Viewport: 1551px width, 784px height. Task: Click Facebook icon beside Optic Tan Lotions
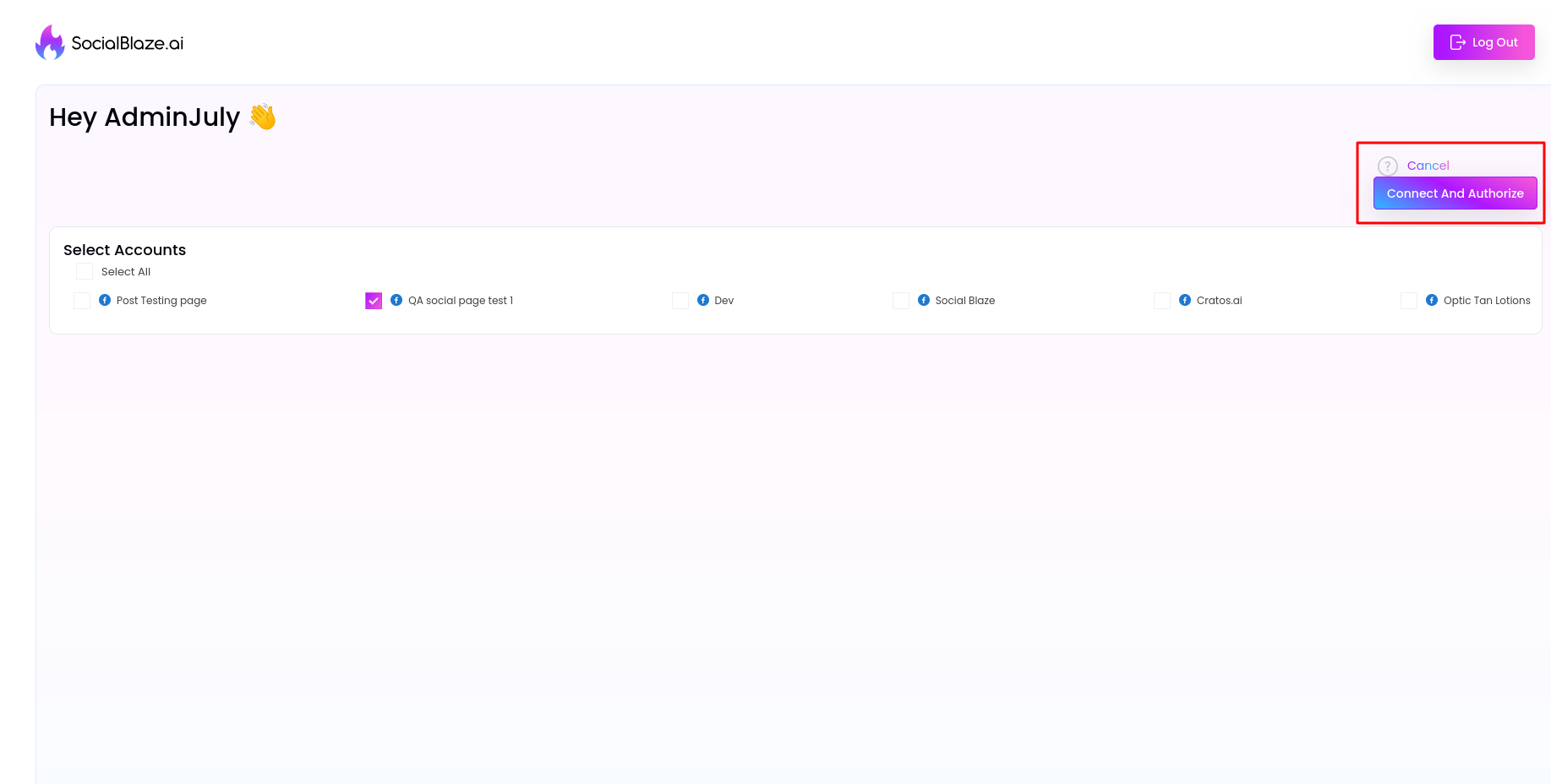click(x=1432, y=300)
